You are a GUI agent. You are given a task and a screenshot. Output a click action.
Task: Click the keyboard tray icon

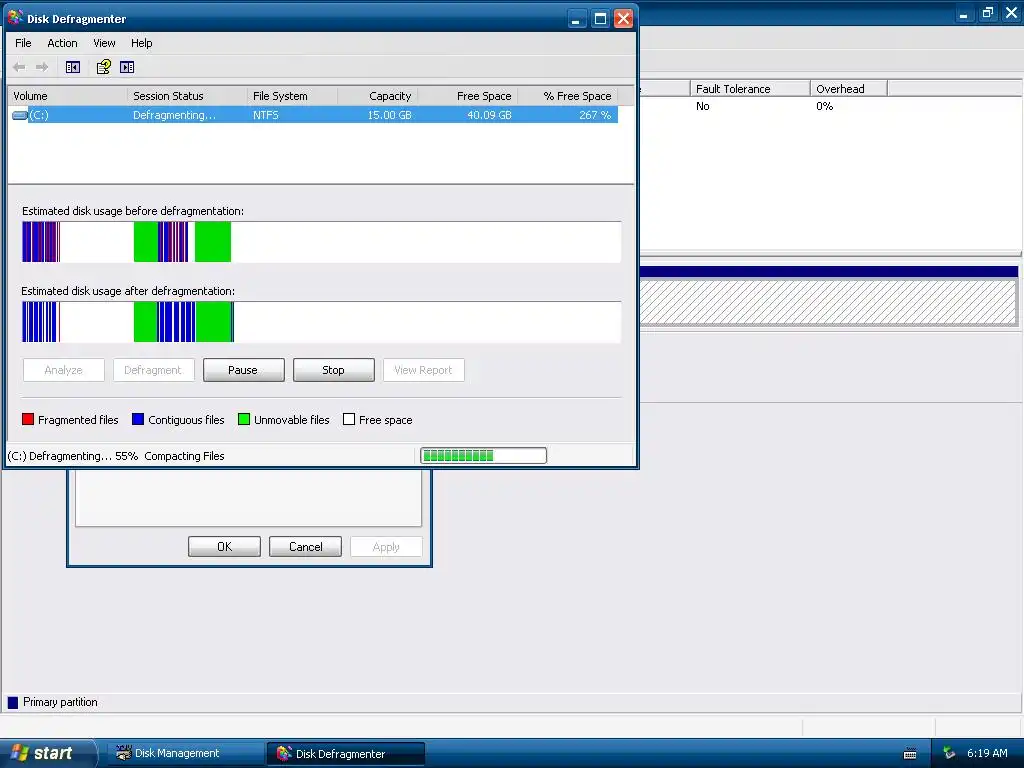pos(910,754)
